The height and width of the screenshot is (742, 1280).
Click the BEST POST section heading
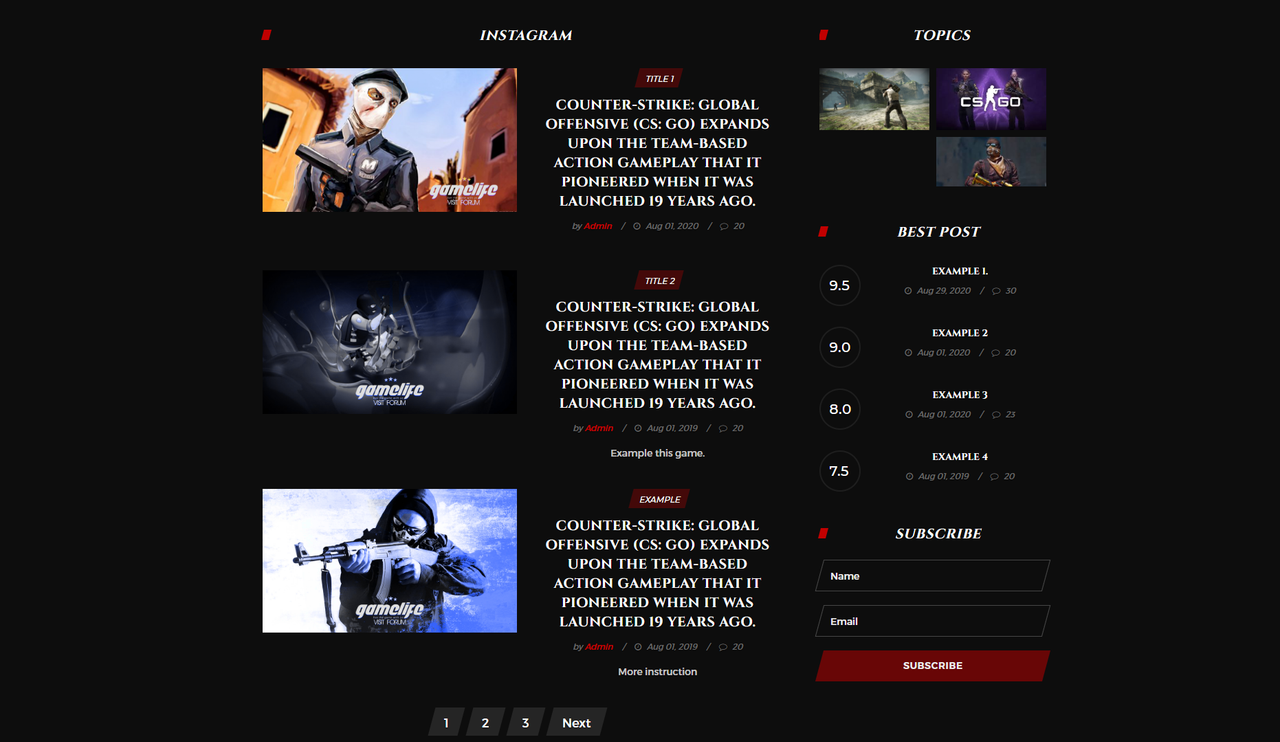939,232
